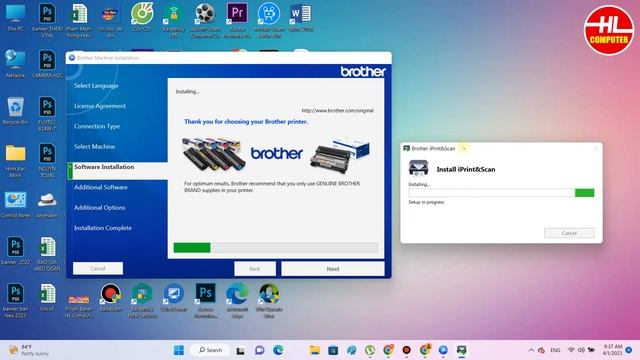Click the volume icon in system tray
The width and height of the screenshot is (640, 360).
(x=581, y=350)
